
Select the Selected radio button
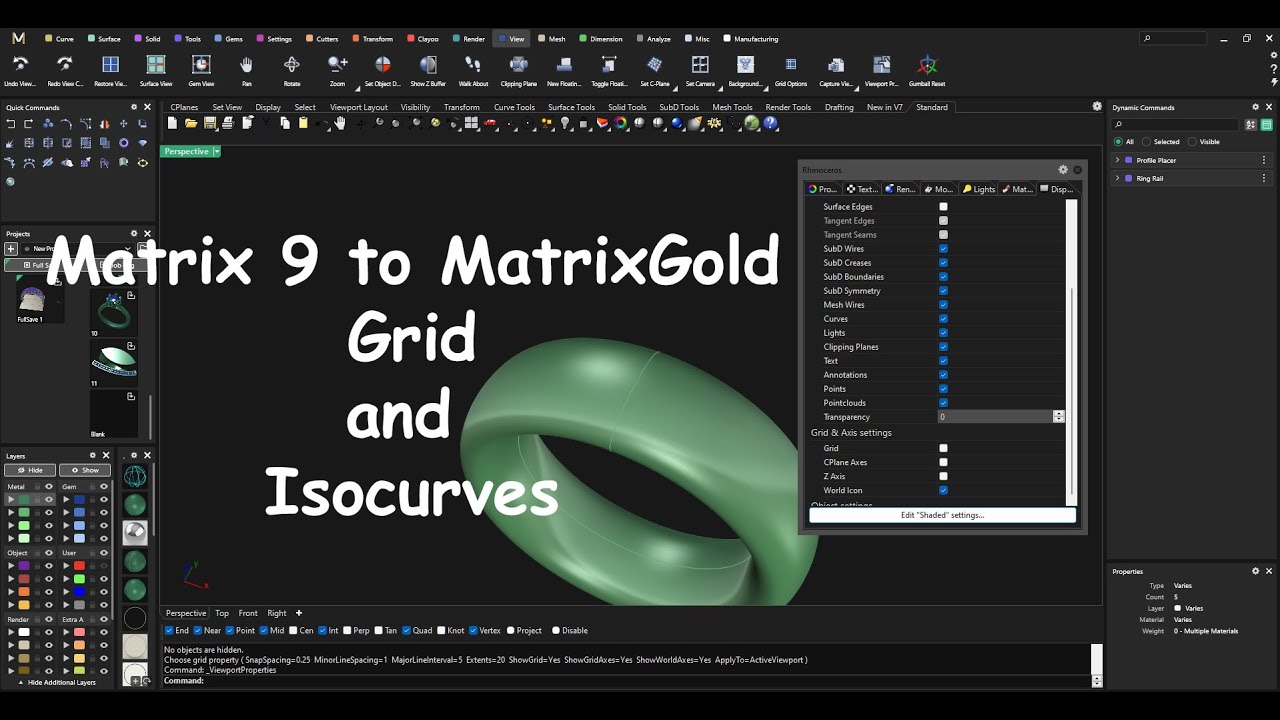(x=1147, y=142)
